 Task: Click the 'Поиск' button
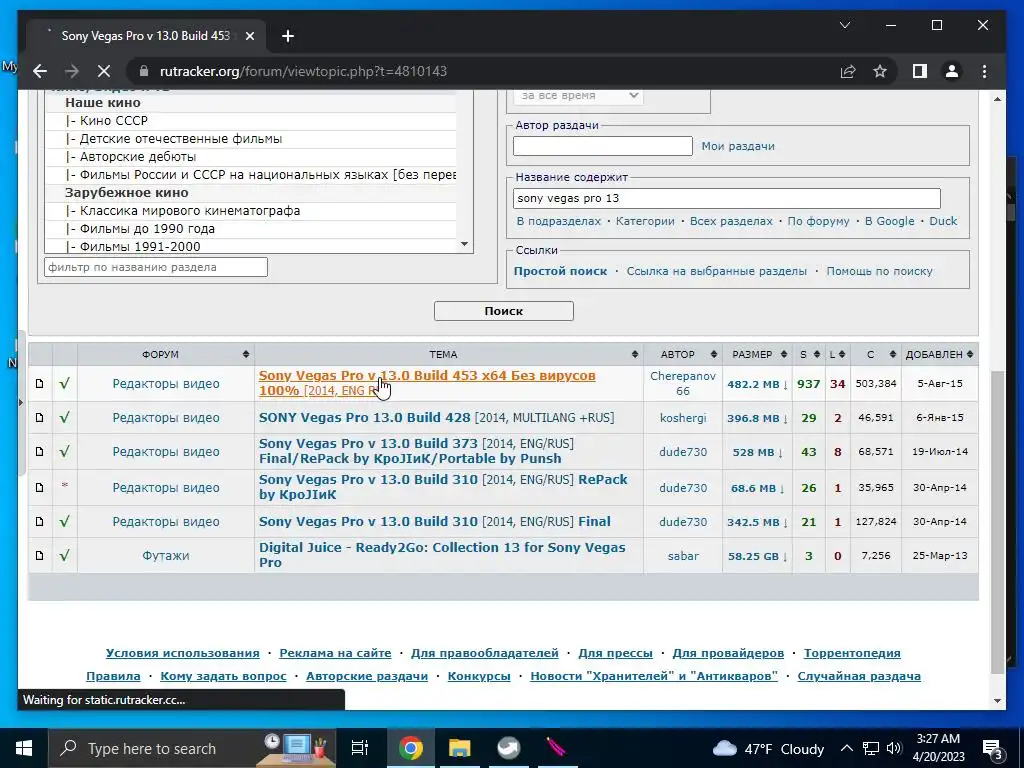pyautogui.click(x=504, y=311)
